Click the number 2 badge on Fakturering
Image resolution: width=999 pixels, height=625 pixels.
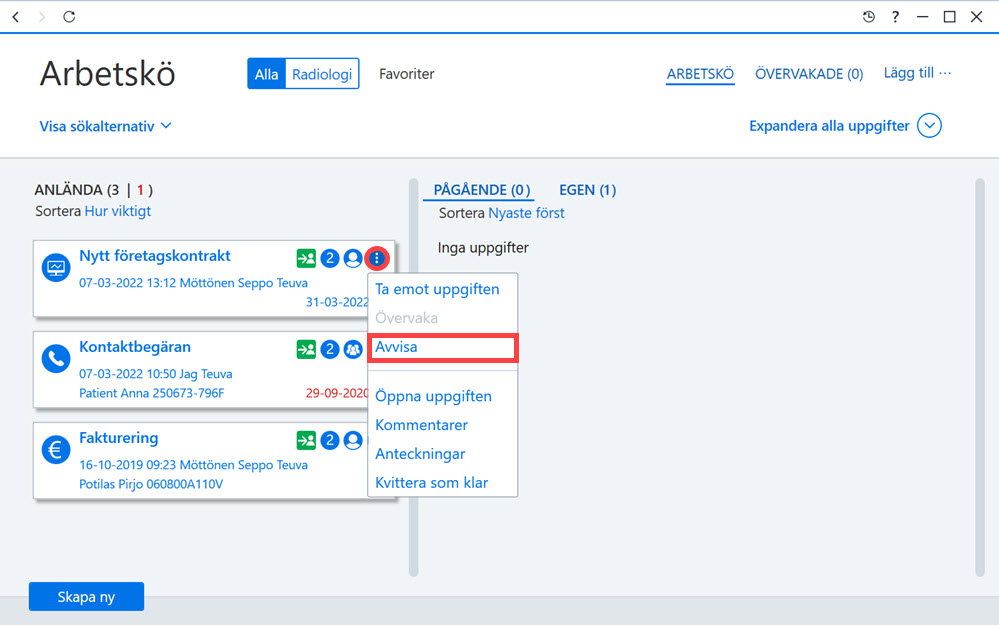click(x=329, y=440)
